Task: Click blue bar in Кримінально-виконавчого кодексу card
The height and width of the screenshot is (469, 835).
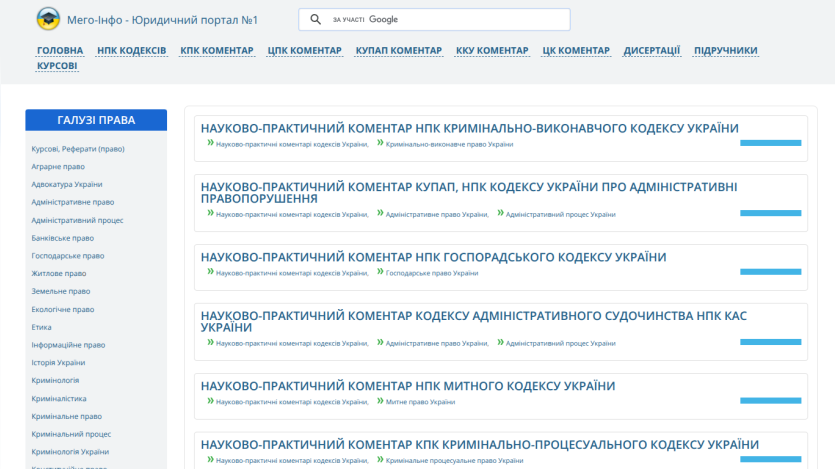Action: point(770,143)
